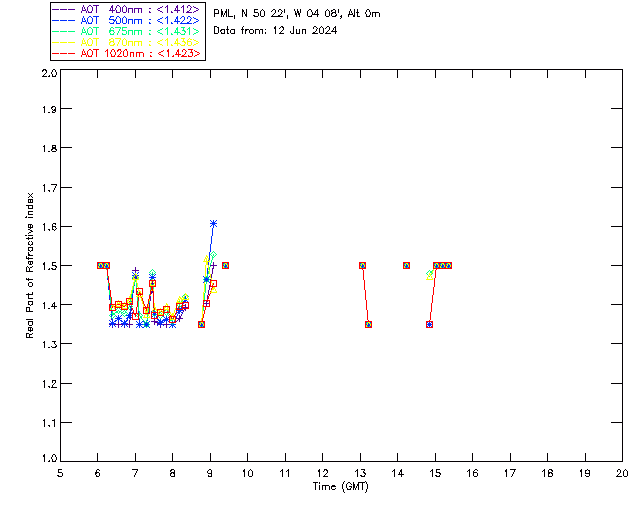Screen dimensions: 640x512
Task: Click the blue asterisk peak marker near 1.6
Action: 213,223
